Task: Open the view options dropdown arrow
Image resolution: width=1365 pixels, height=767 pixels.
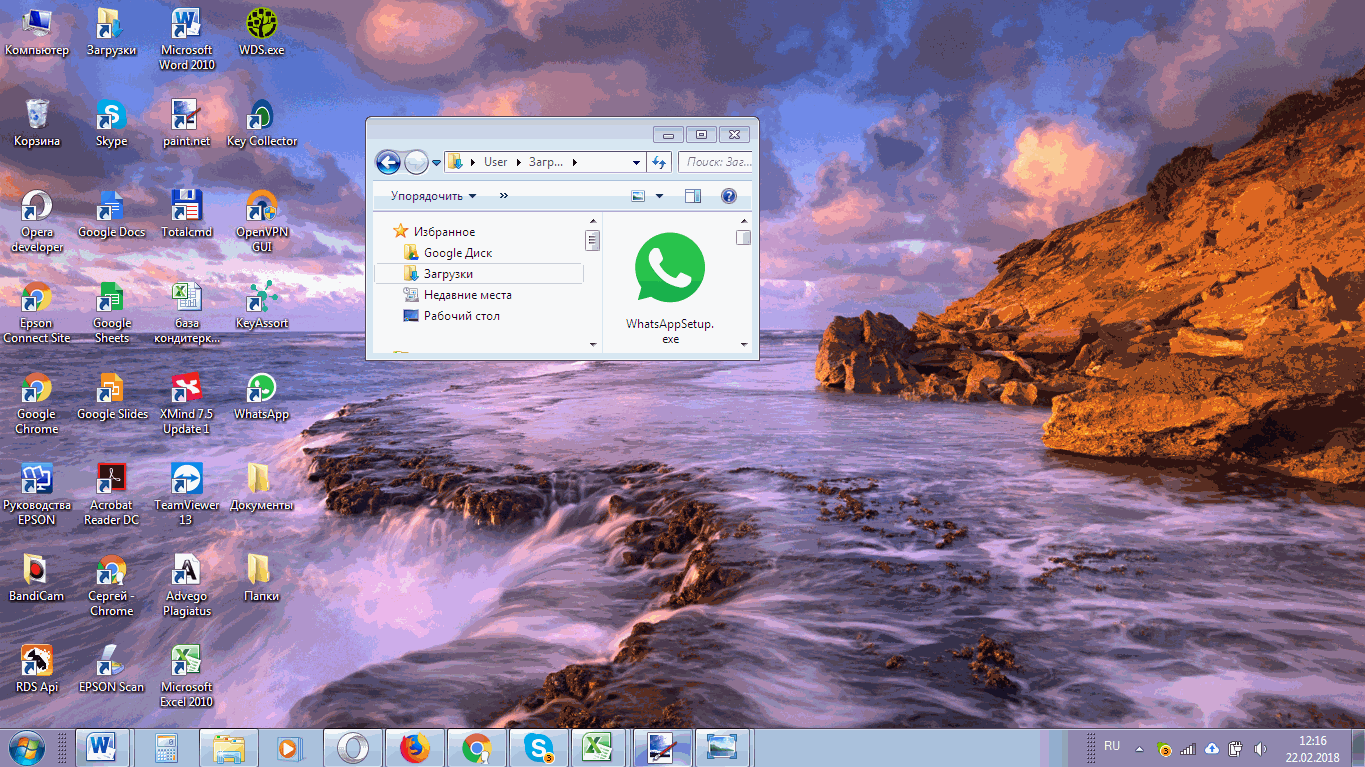Action: click(x=659, y=196)
